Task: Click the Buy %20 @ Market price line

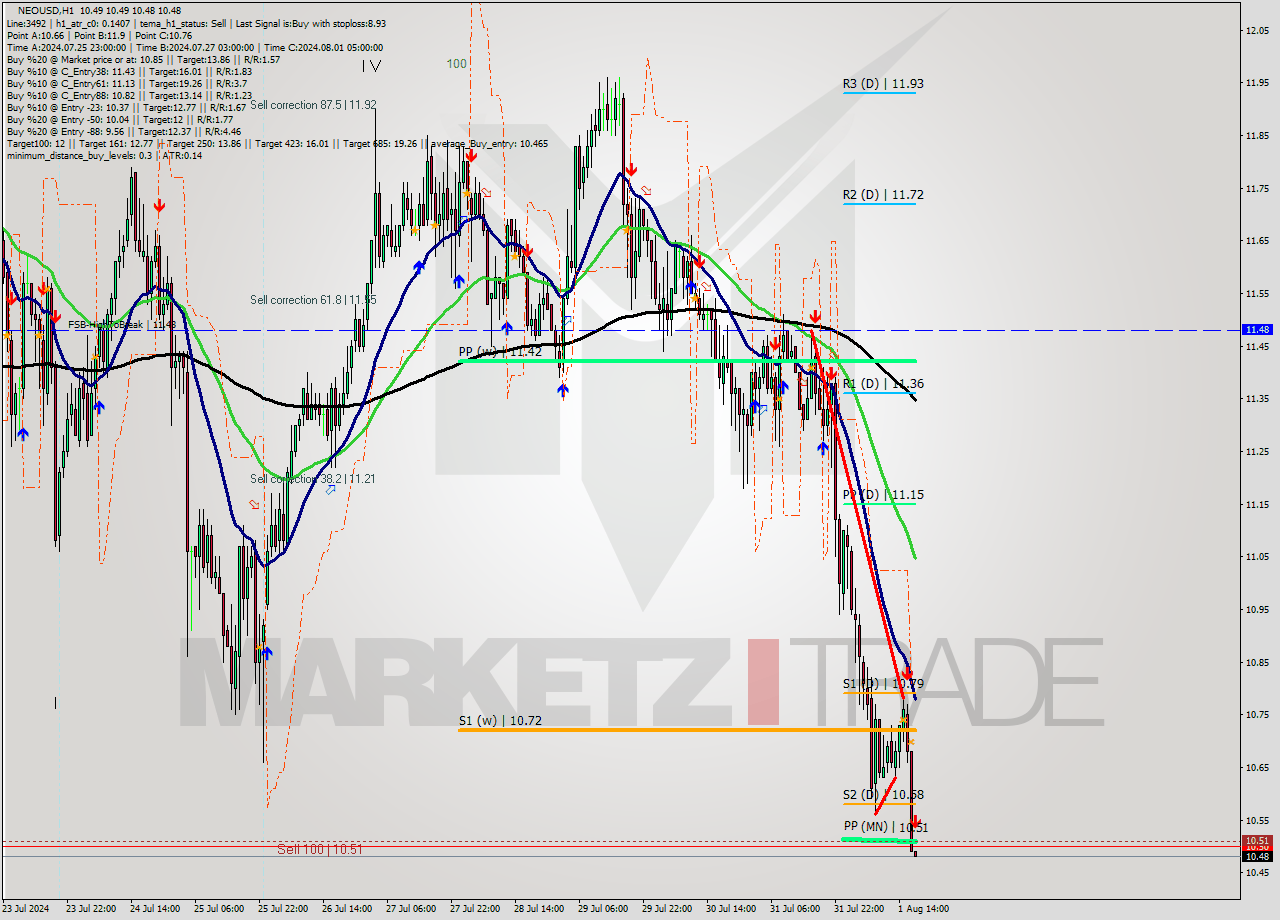Action: 143,59
